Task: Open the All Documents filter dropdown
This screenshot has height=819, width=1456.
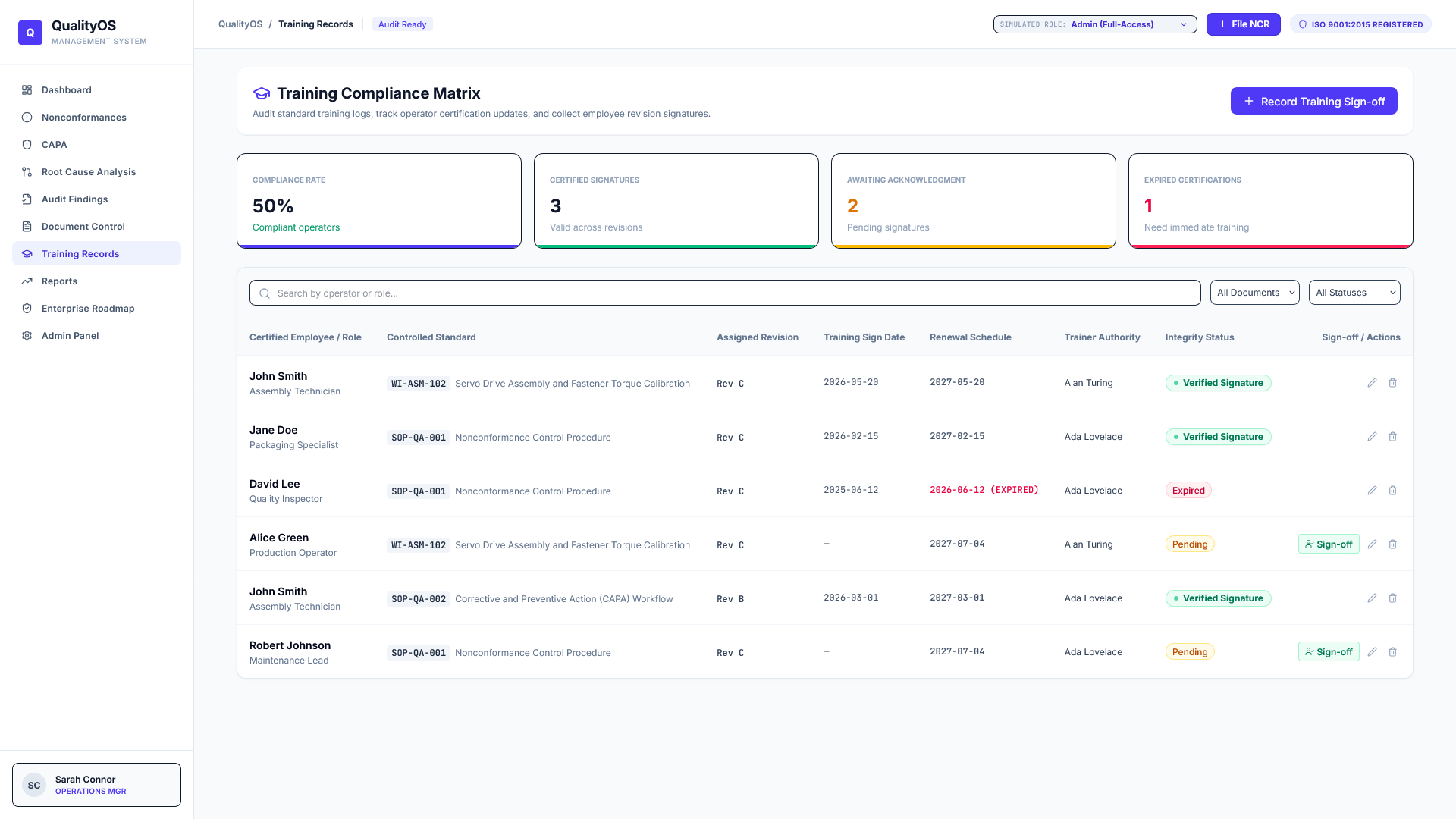Action: point(1254,293)
